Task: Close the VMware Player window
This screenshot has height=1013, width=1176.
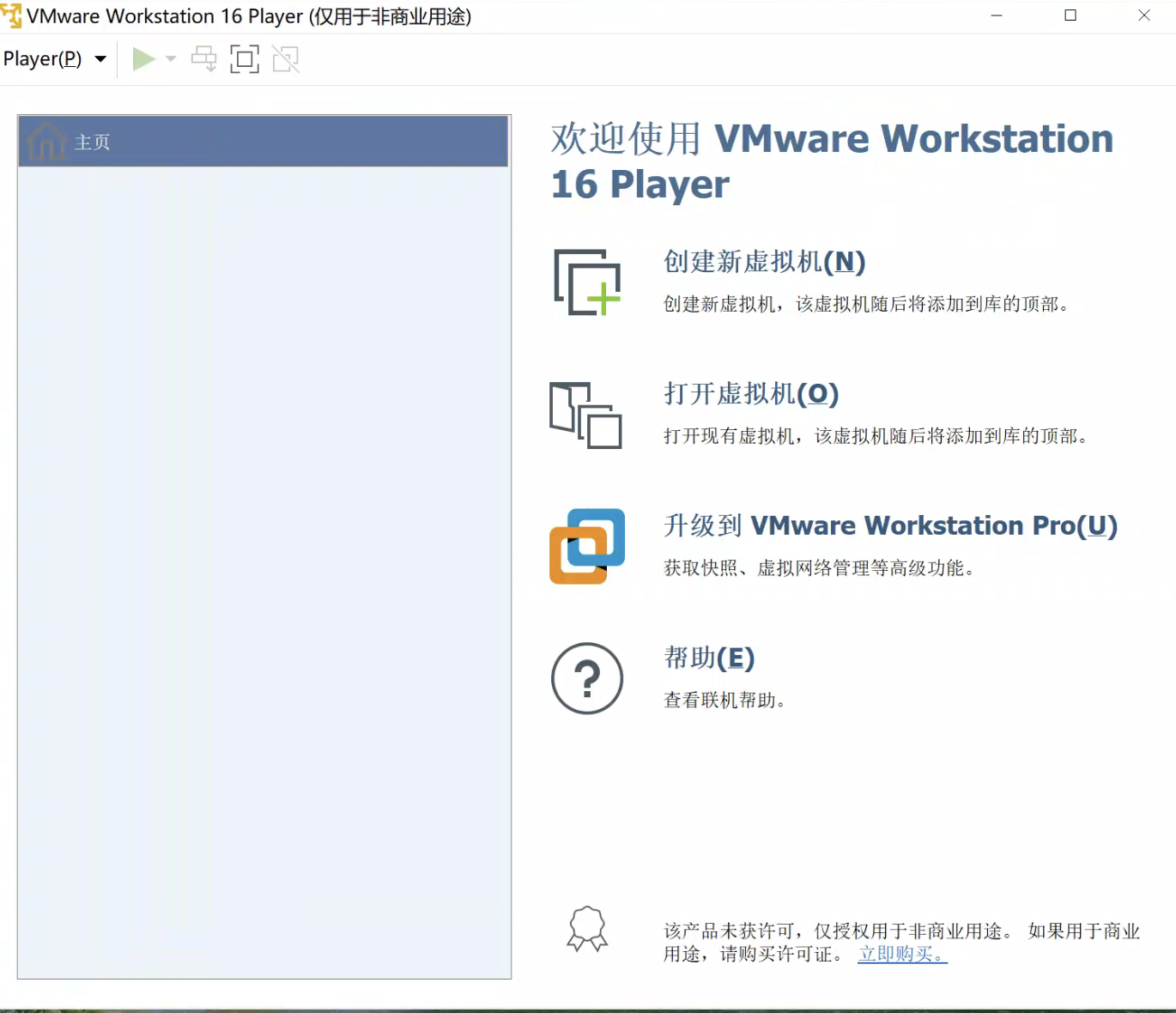Action: [1144, 15]
